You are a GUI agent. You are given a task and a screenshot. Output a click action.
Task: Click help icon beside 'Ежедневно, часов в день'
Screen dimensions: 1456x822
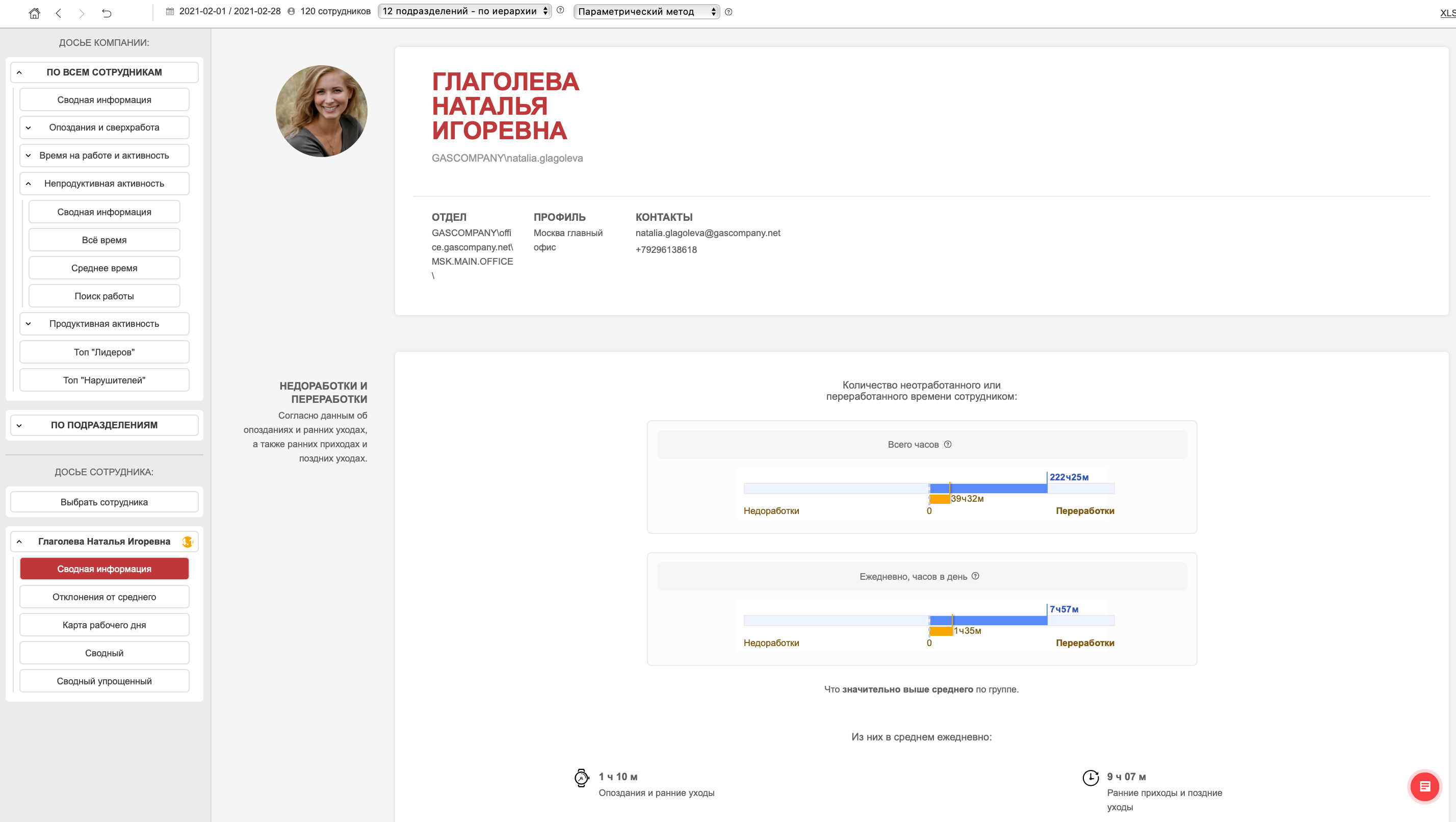975,576
